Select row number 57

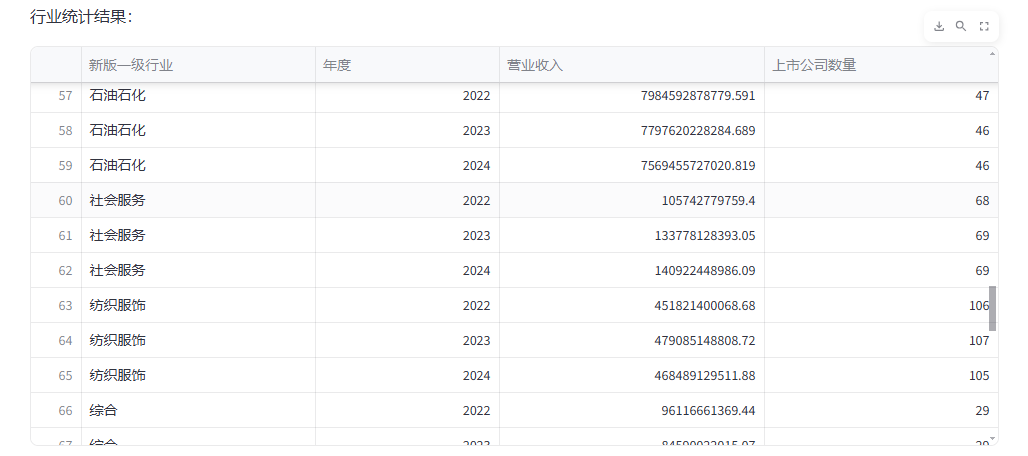[x=56, y=96]
